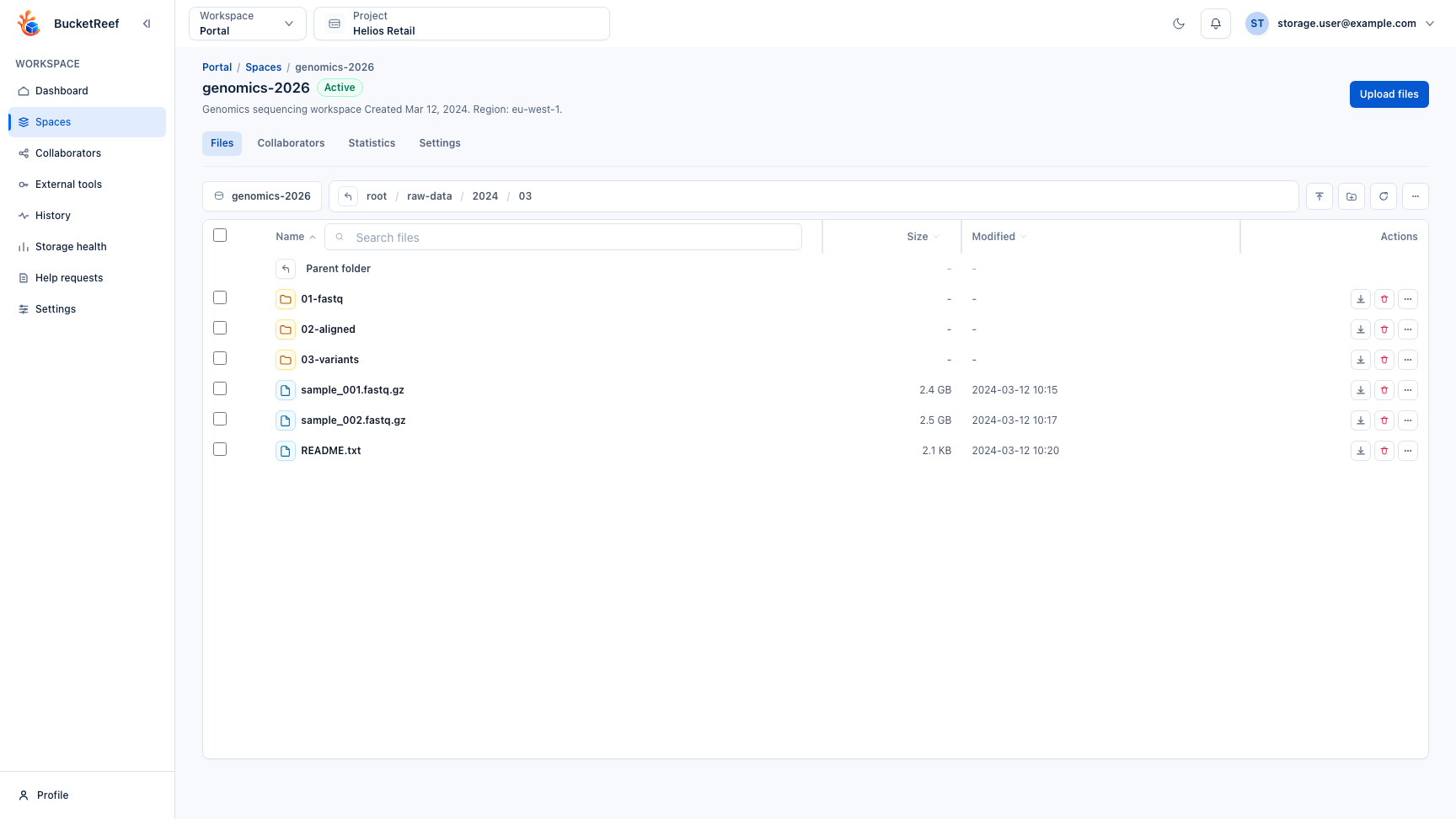1456x819 pixels.
Task: Follow the Portal breadcrumb link
Action: click(x=217, y=67)
